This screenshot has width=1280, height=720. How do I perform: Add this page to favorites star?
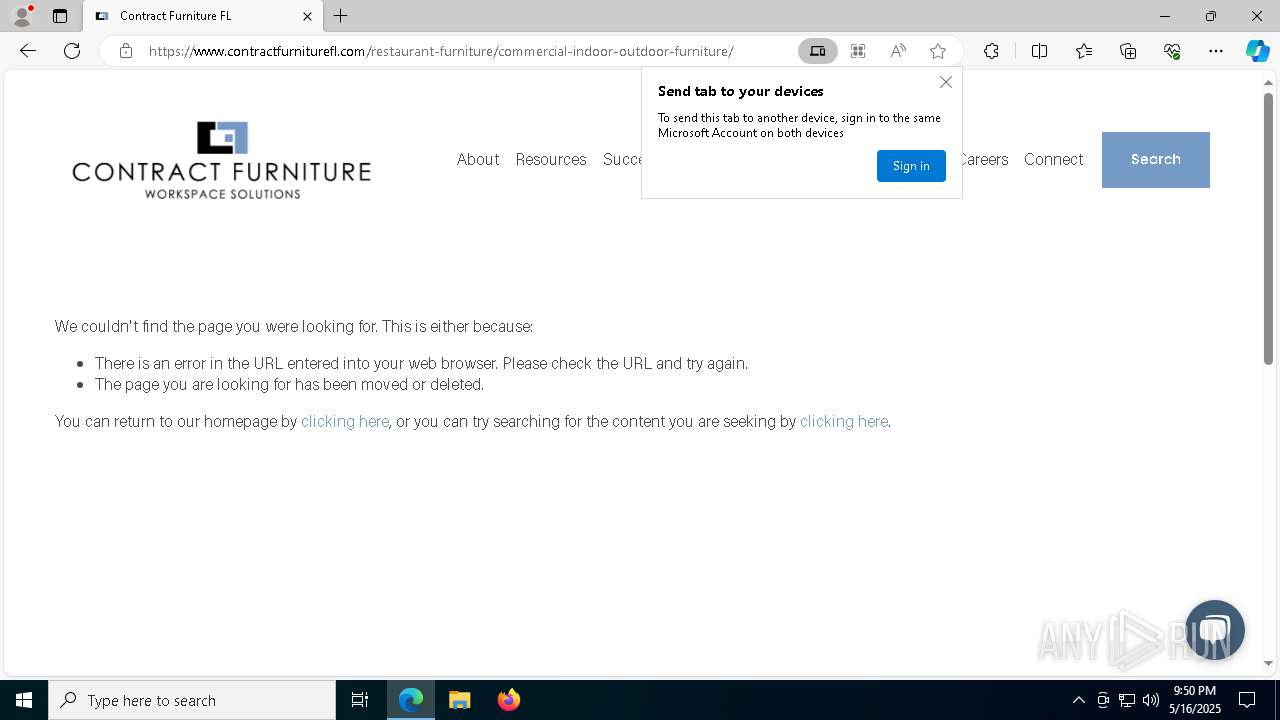[x=938, y=51]
